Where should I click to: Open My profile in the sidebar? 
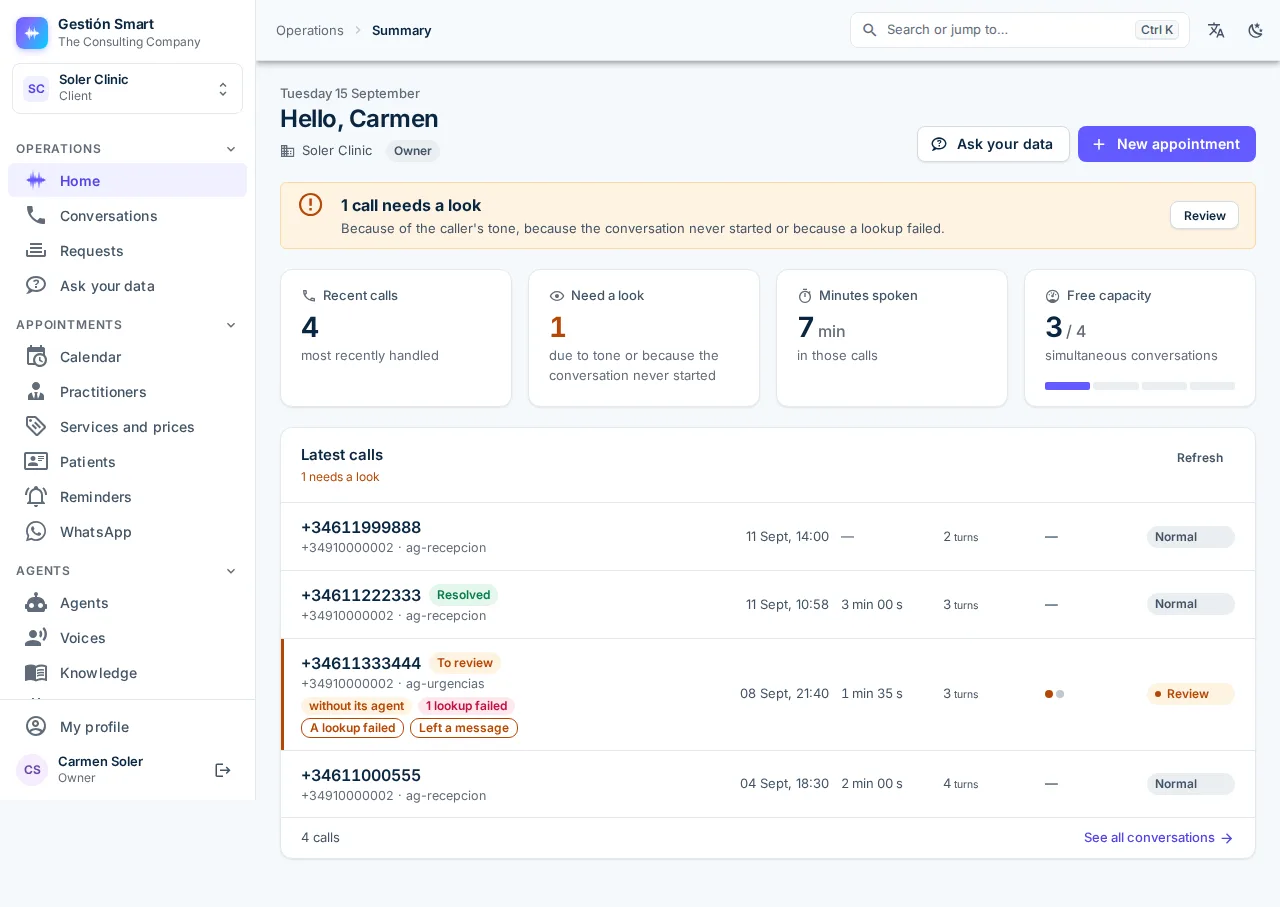point(127,726)
